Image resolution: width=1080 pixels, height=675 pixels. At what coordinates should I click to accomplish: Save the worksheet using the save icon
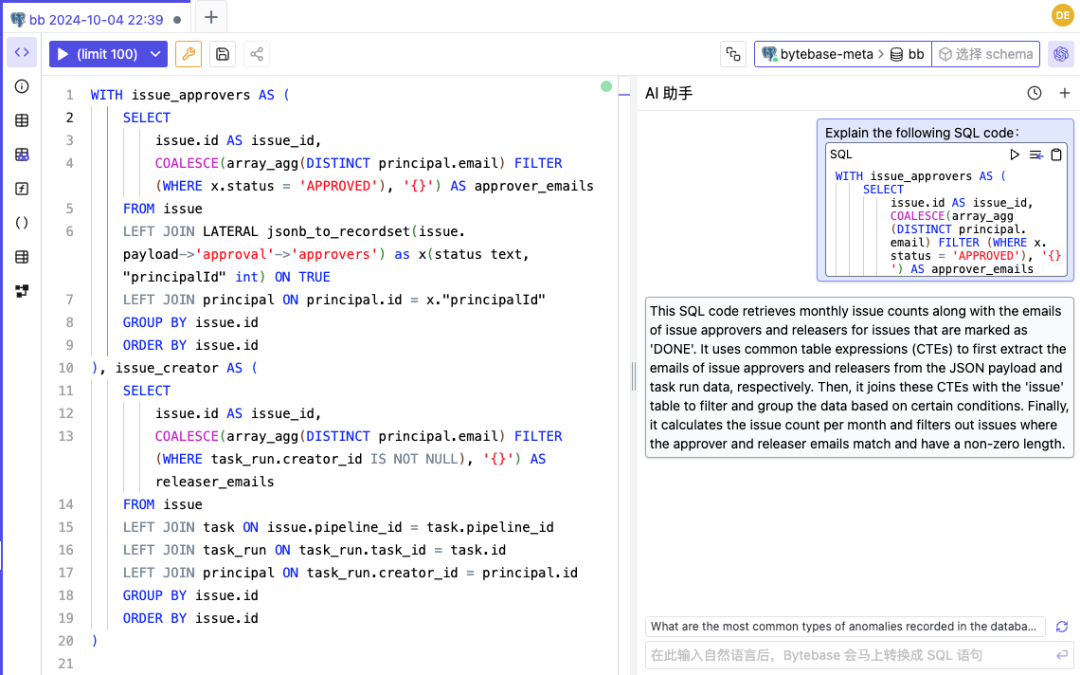click(x=221, y=53)
